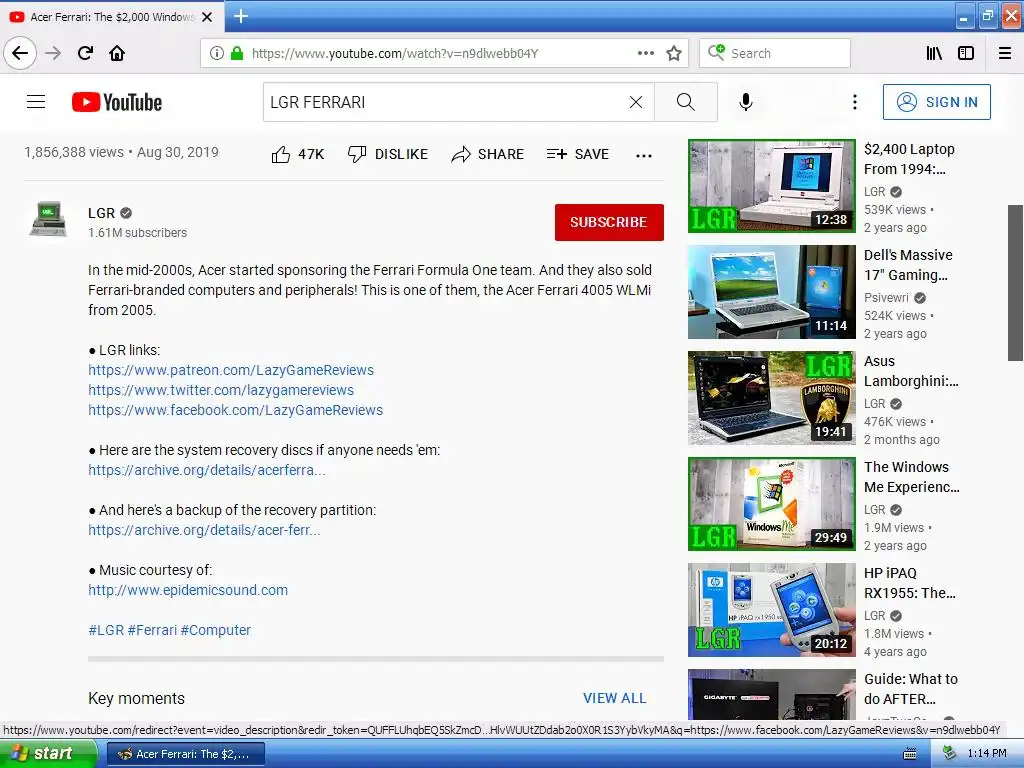This screenshot has height=768, width=1024.
Task: Start voice search with the microphone icon
Action: 746,102
